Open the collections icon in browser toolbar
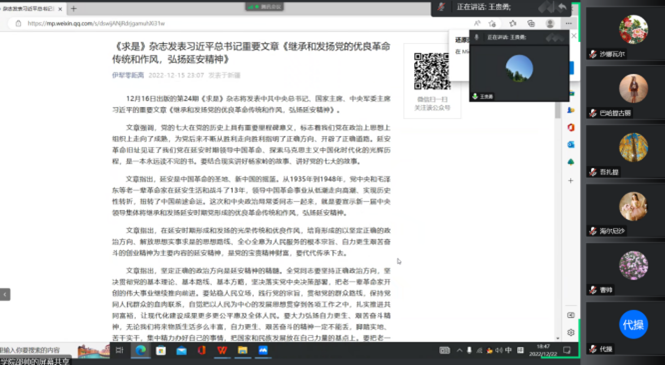The height and width of the screenshot is (365, 665). pos(531,23)
